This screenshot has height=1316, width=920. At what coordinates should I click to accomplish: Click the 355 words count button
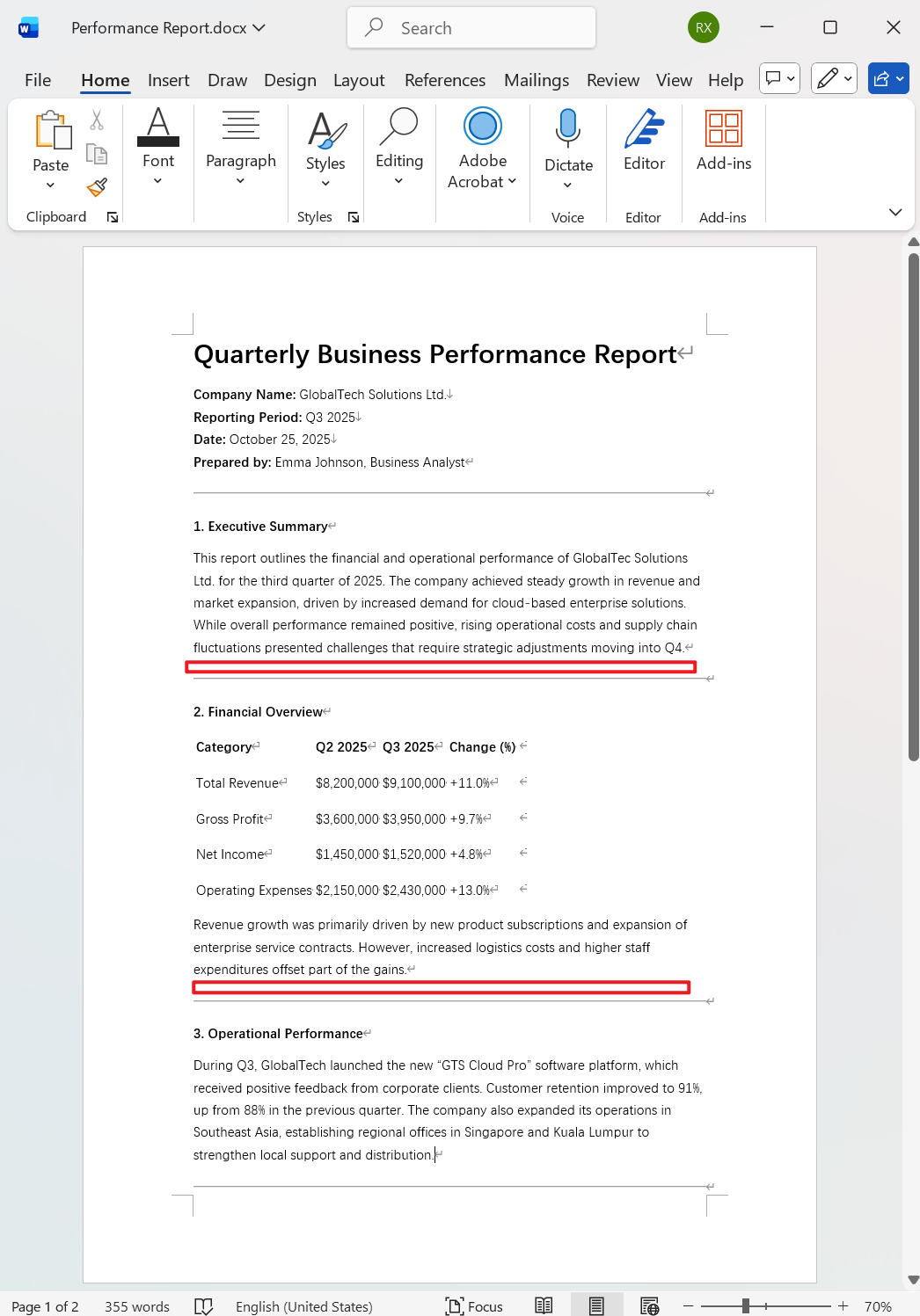tap(137, 1306)
